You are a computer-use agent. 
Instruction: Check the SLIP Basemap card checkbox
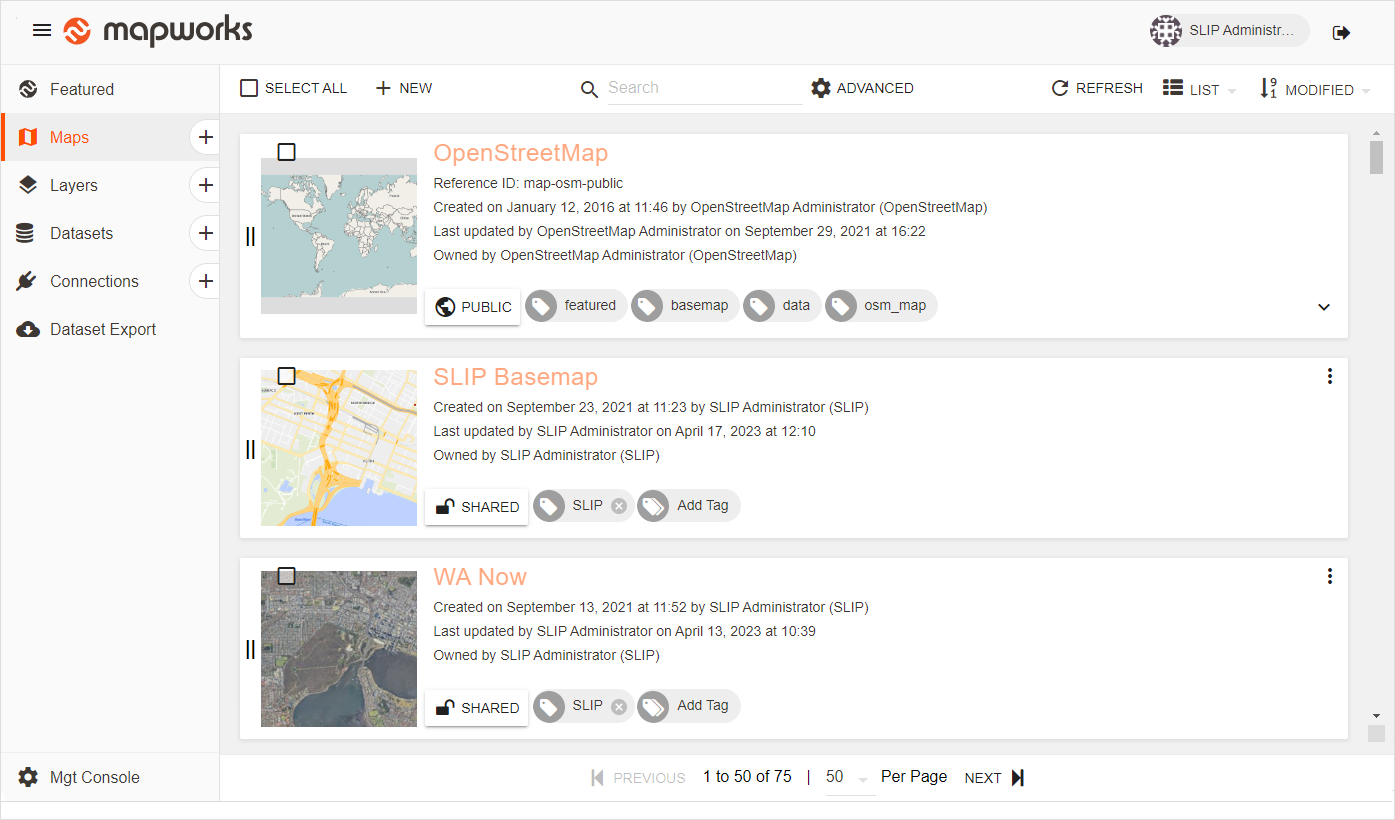(x=286, y=376)
